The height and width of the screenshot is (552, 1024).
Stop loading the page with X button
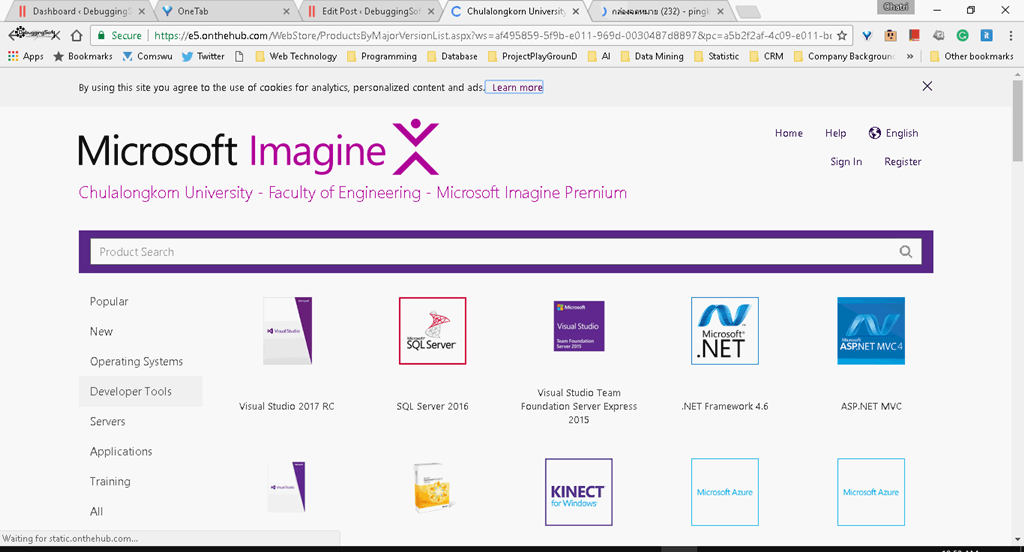[x=55, y=35]
